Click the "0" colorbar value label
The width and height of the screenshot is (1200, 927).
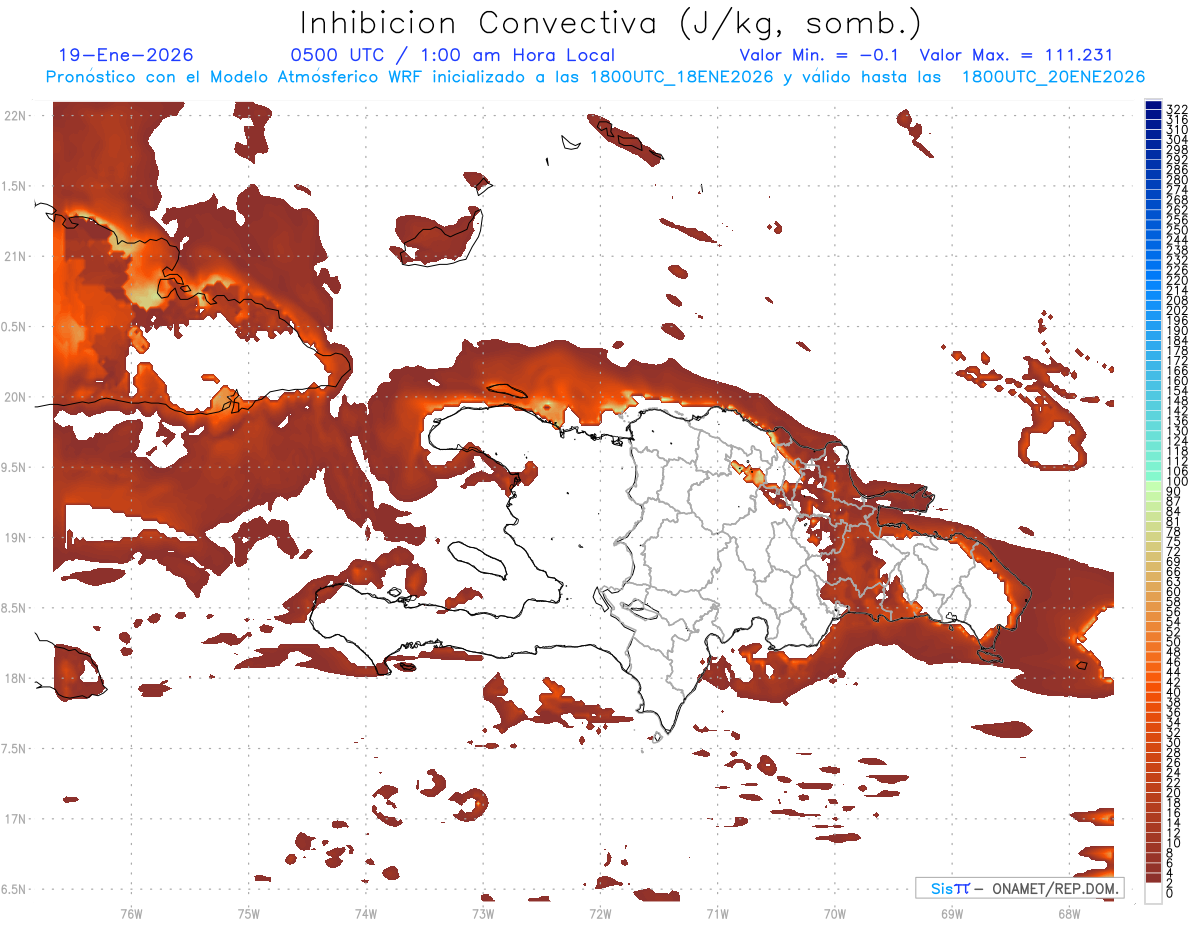coord(1170,893)
